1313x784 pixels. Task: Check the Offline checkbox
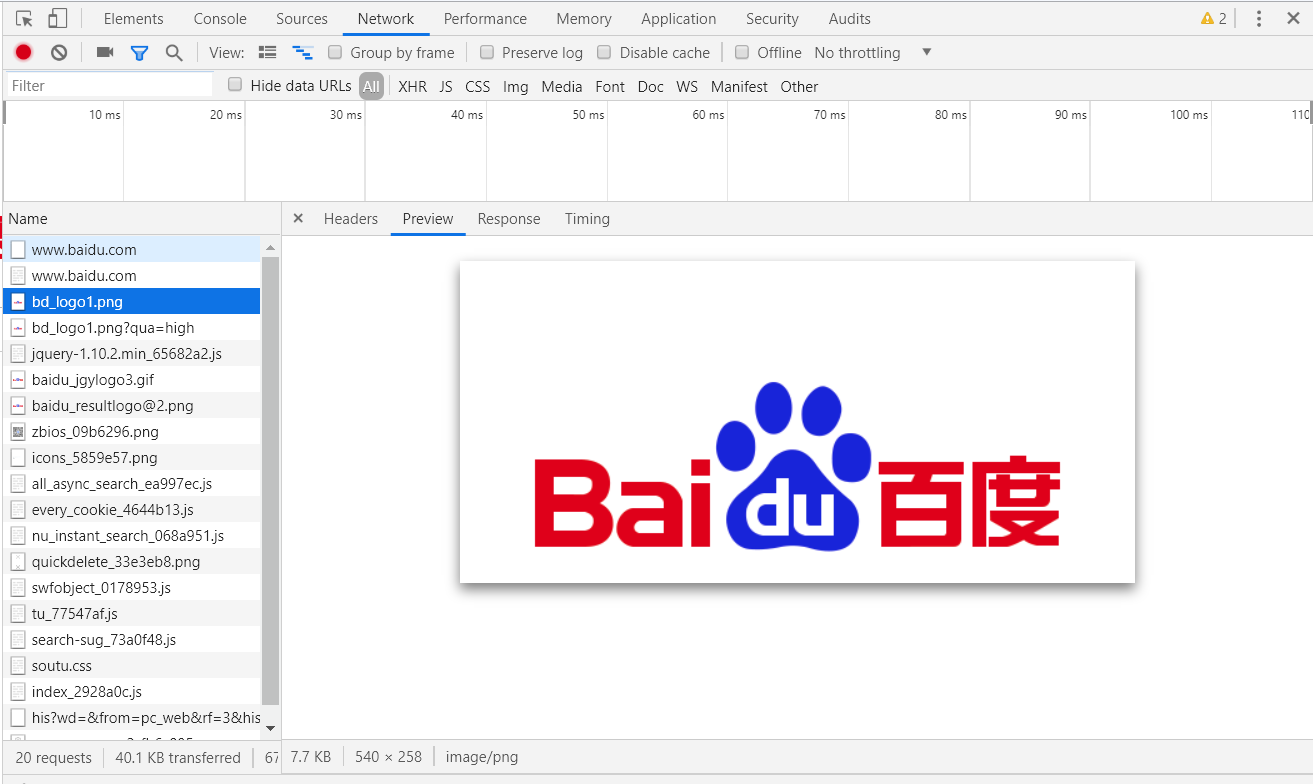tap(742, 52)
